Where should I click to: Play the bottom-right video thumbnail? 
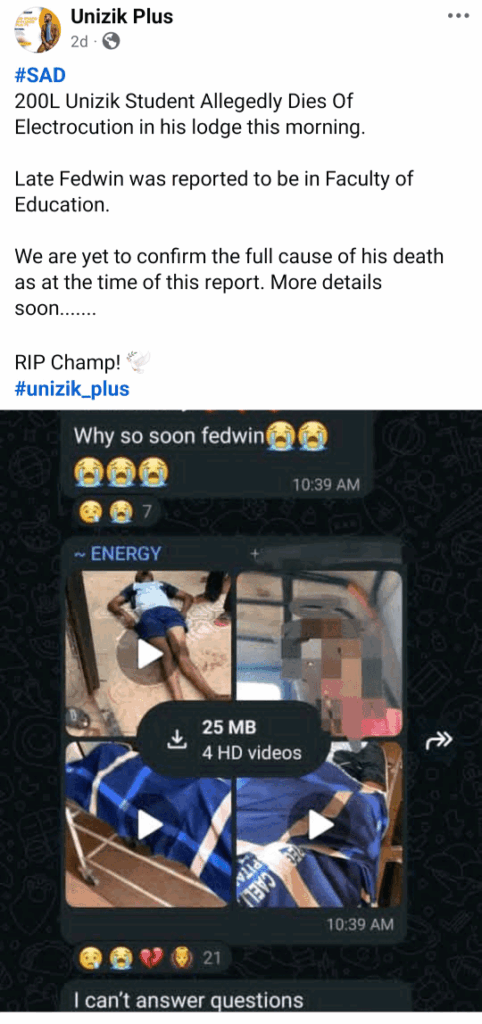(x=319, y=825)
